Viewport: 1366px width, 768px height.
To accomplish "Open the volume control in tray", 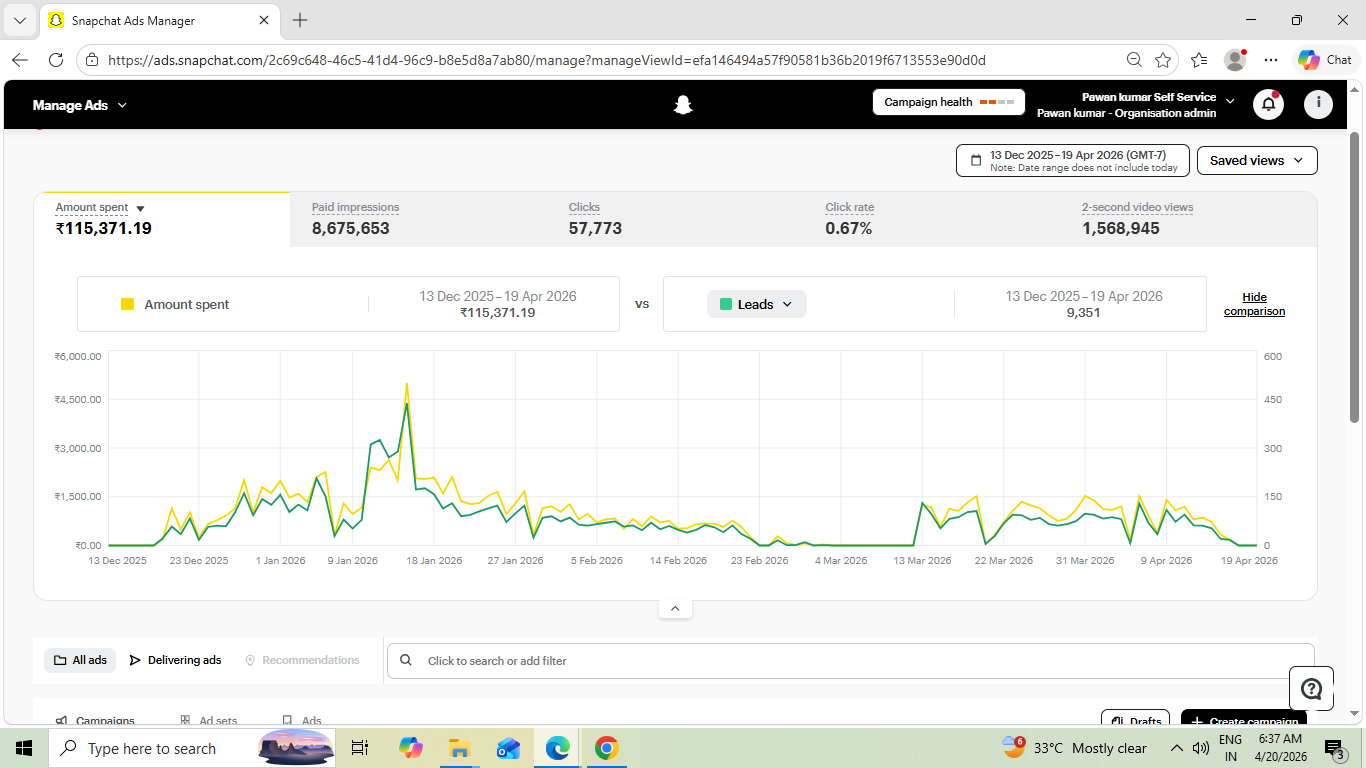I will [x=1201, y=748].
